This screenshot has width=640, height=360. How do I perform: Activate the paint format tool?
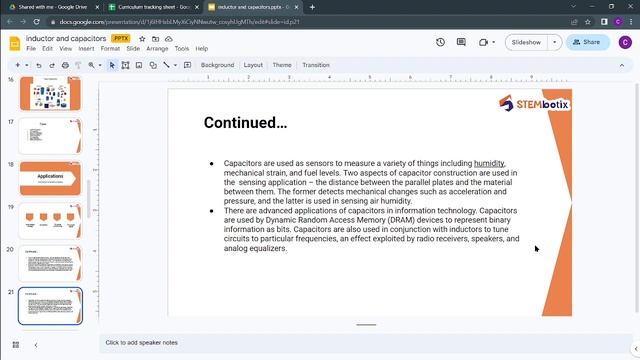[x=78, y=65]
